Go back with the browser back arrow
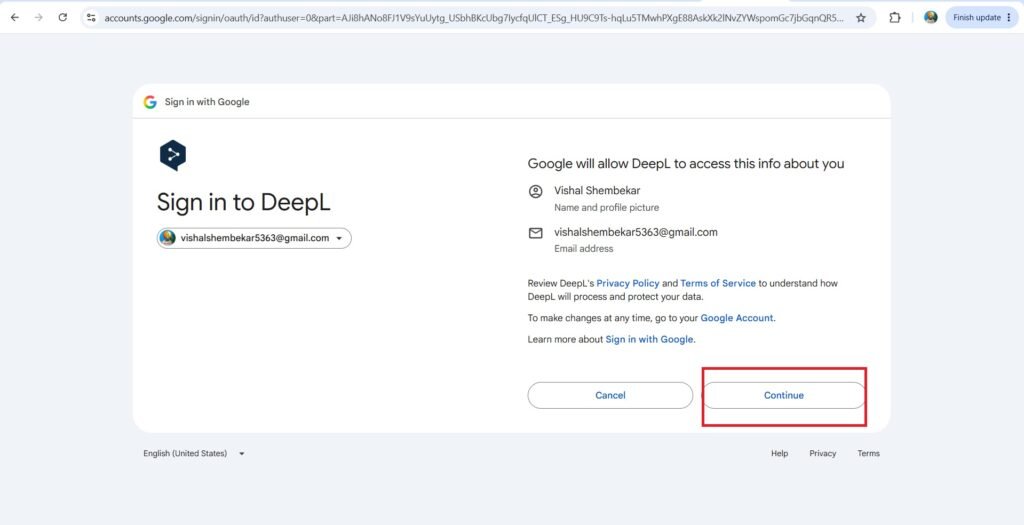 coord(14,18)
